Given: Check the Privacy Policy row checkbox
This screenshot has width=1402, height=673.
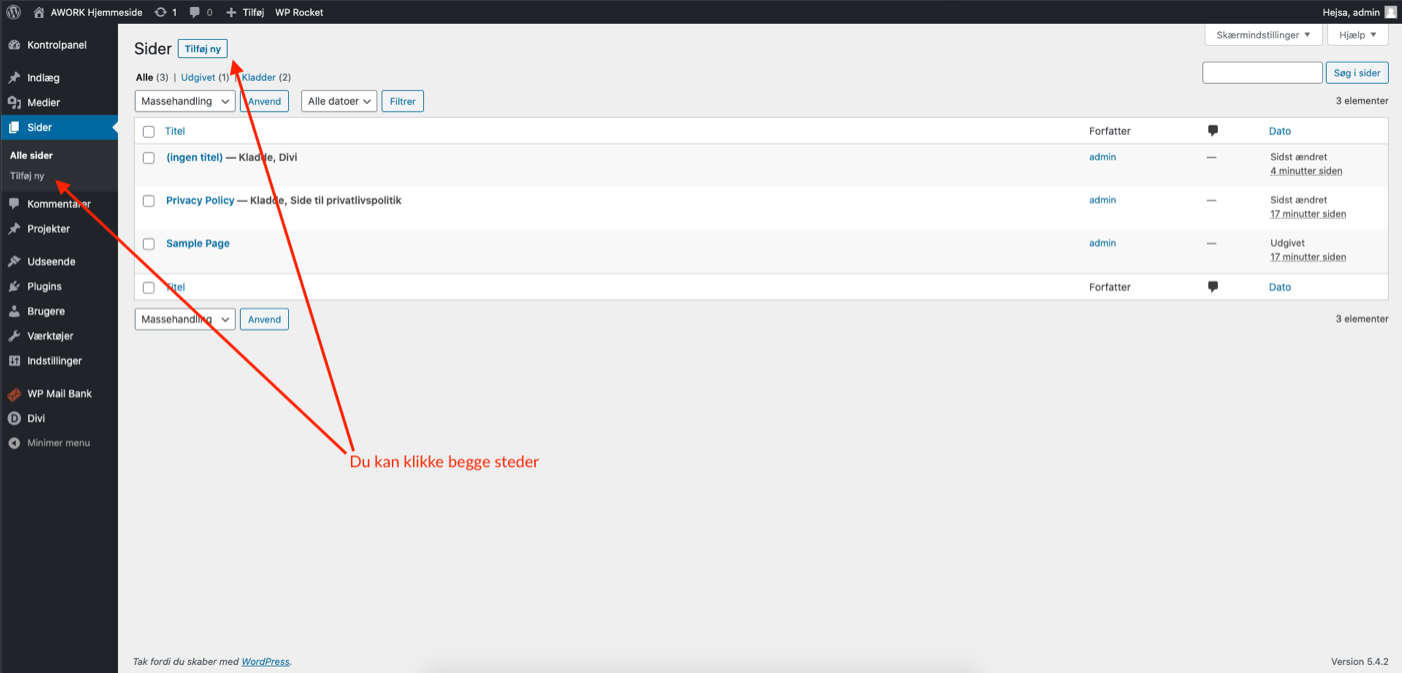Looking at the screenshot, I should pos(149,201).
